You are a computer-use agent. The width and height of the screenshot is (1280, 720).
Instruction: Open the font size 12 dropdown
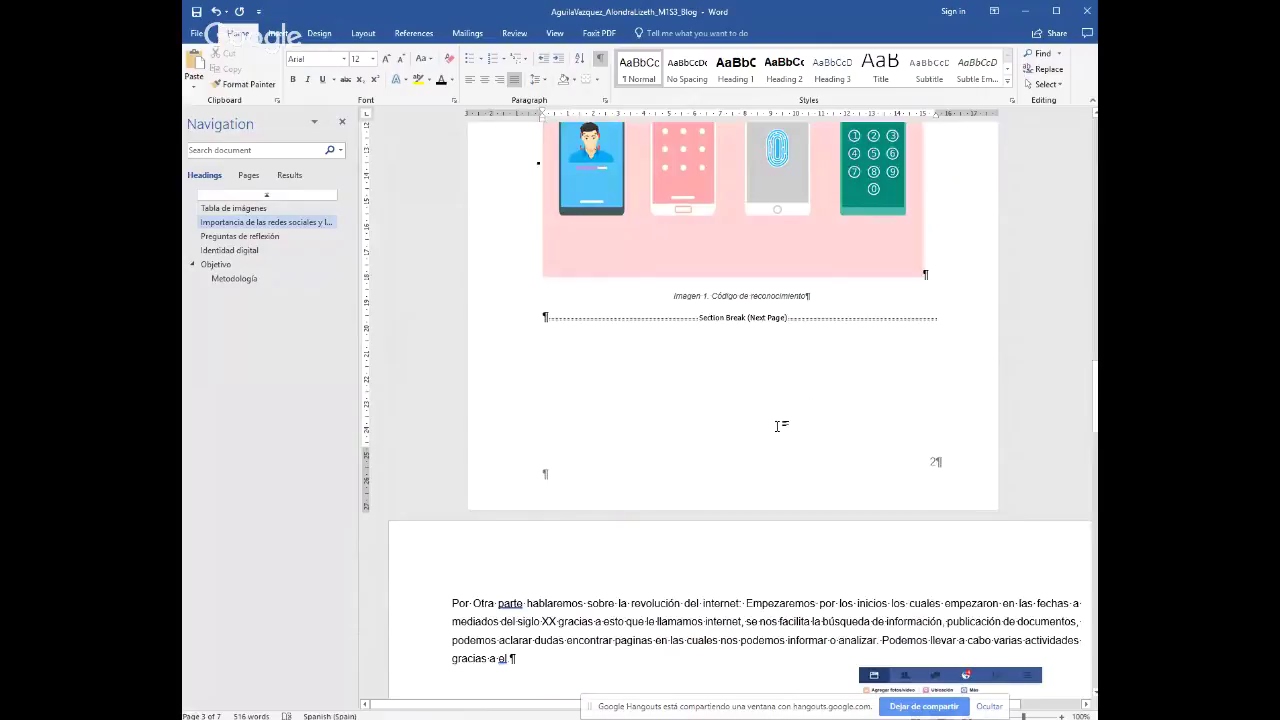(372, 59)
